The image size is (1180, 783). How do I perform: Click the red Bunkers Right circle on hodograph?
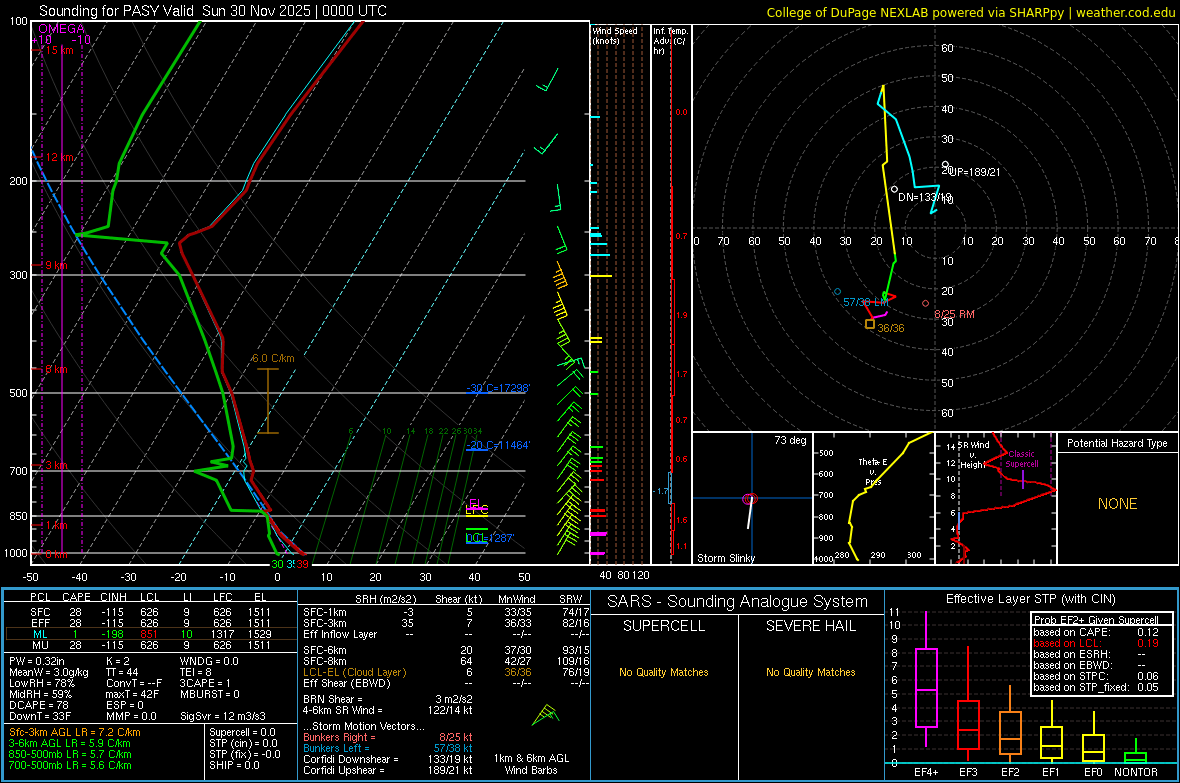click(x=926, y=303)
